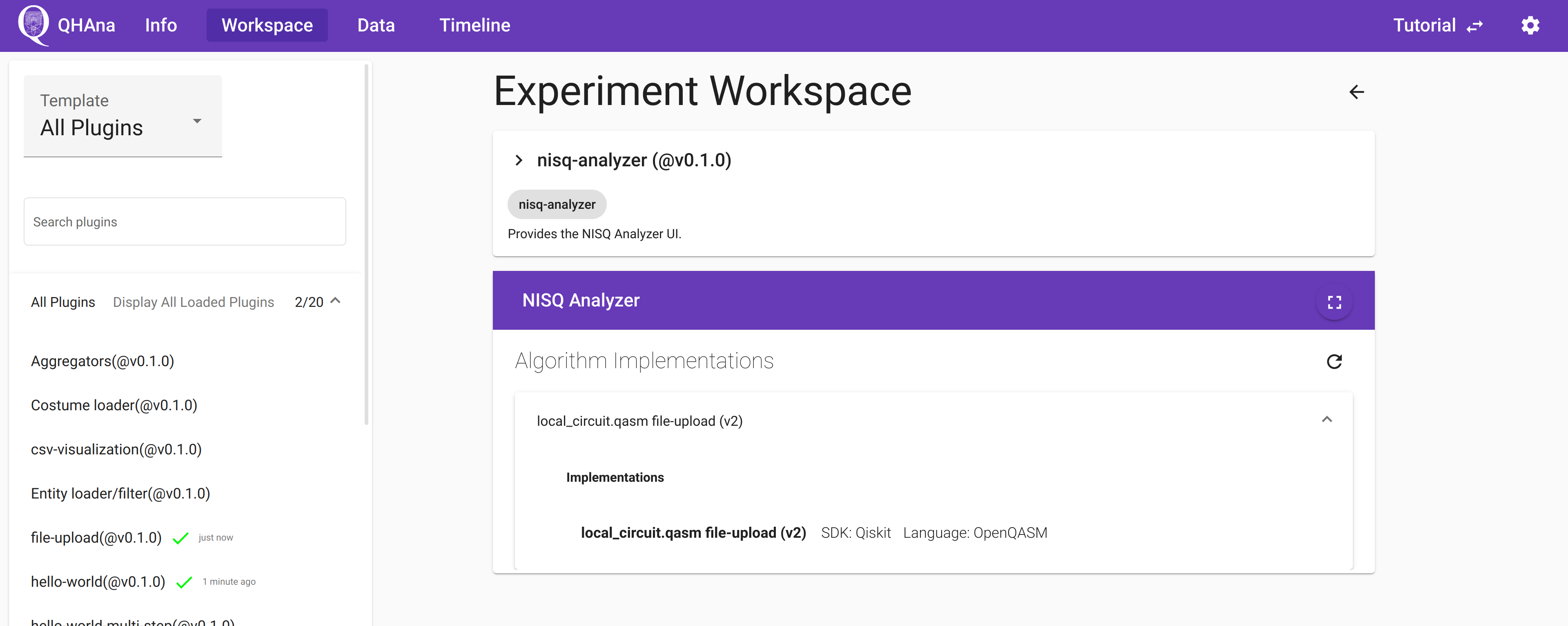Click the bold local_circuit.qasm file-upload (v2) implementation
This screenshot has height=626, width=1568.
693,533
